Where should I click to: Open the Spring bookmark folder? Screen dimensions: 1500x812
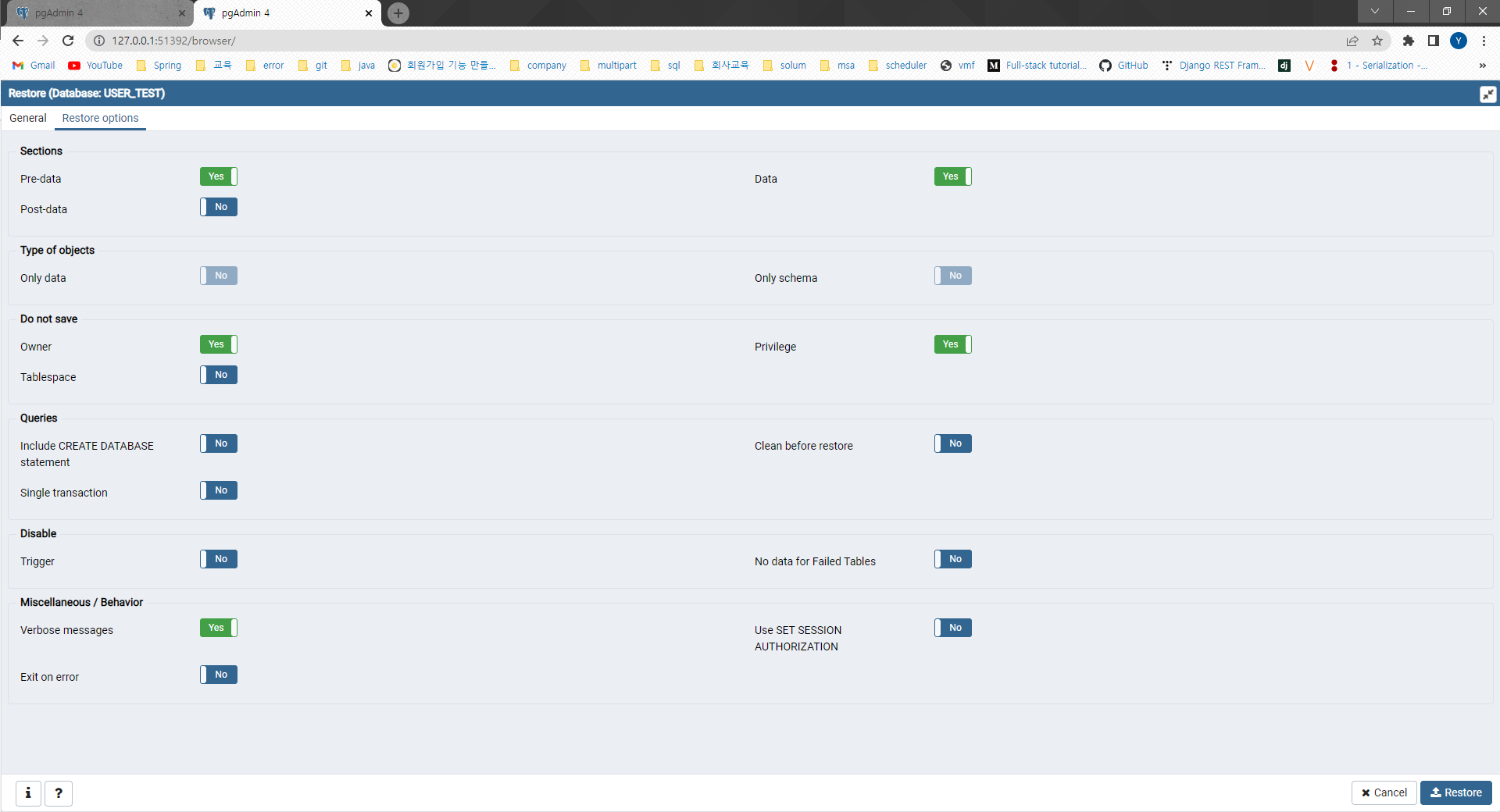159,66
